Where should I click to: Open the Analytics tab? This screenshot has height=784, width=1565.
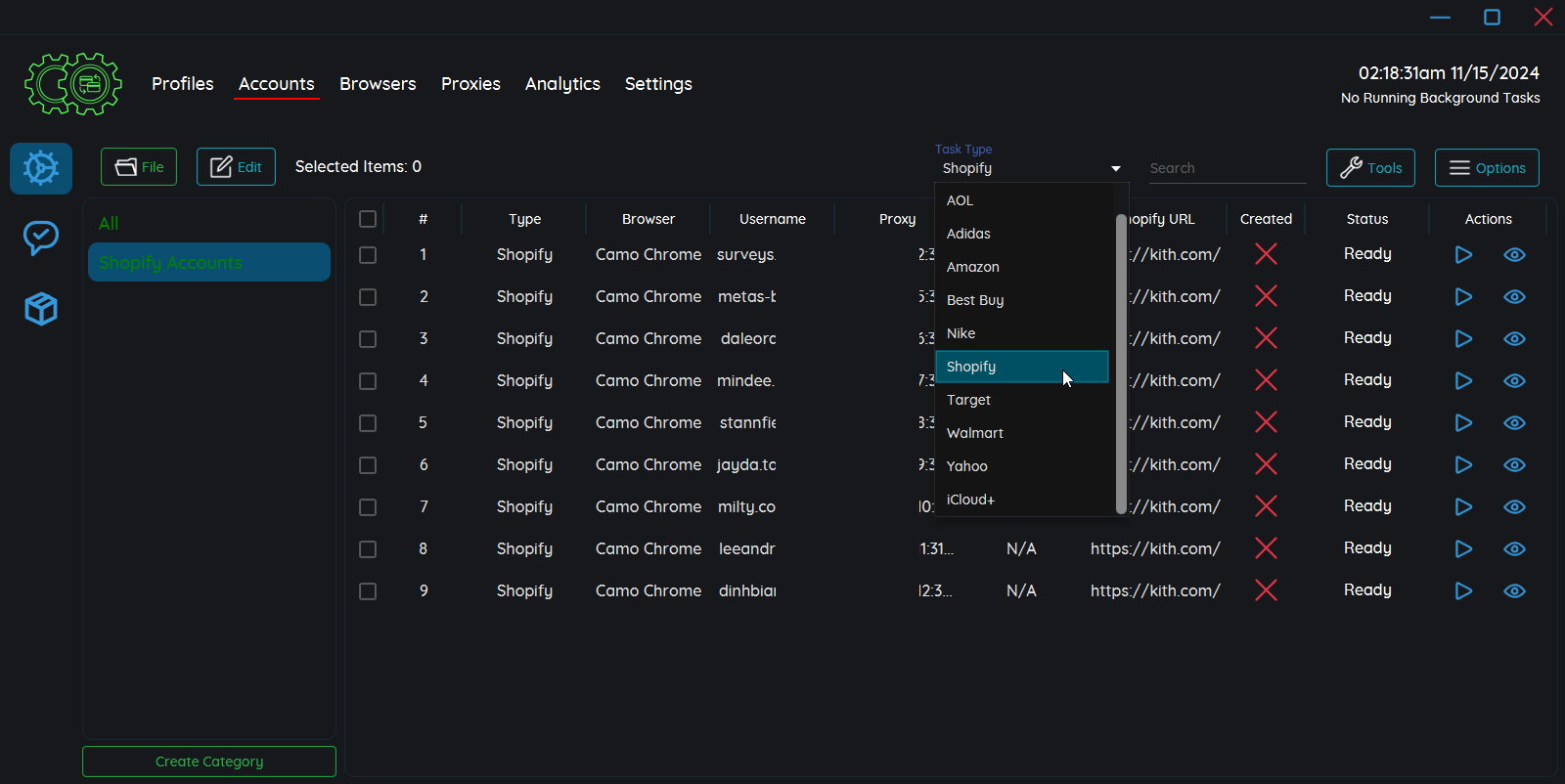(x=562, y=84)
